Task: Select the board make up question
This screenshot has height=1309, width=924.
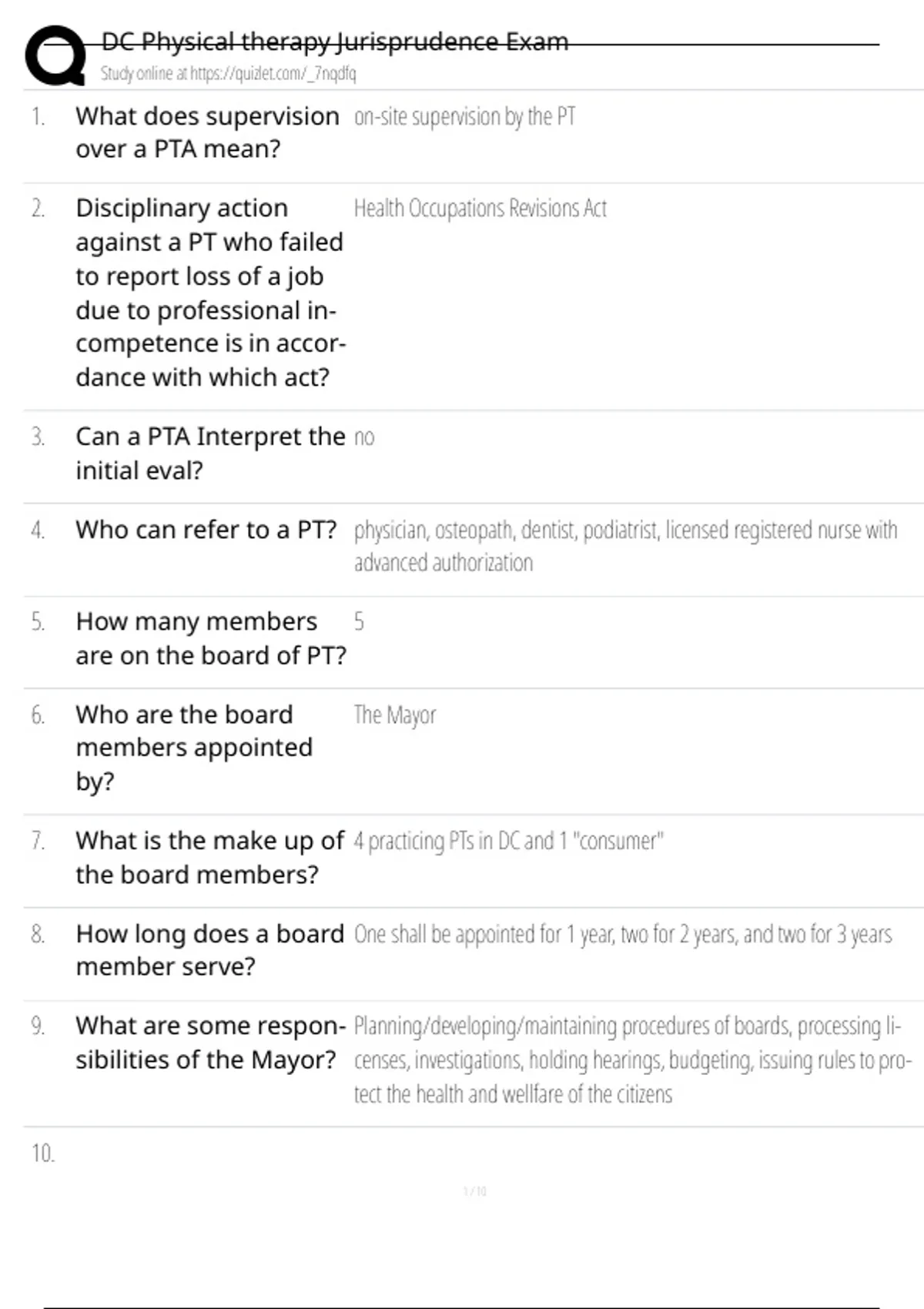Action: (x=209, y=857)
